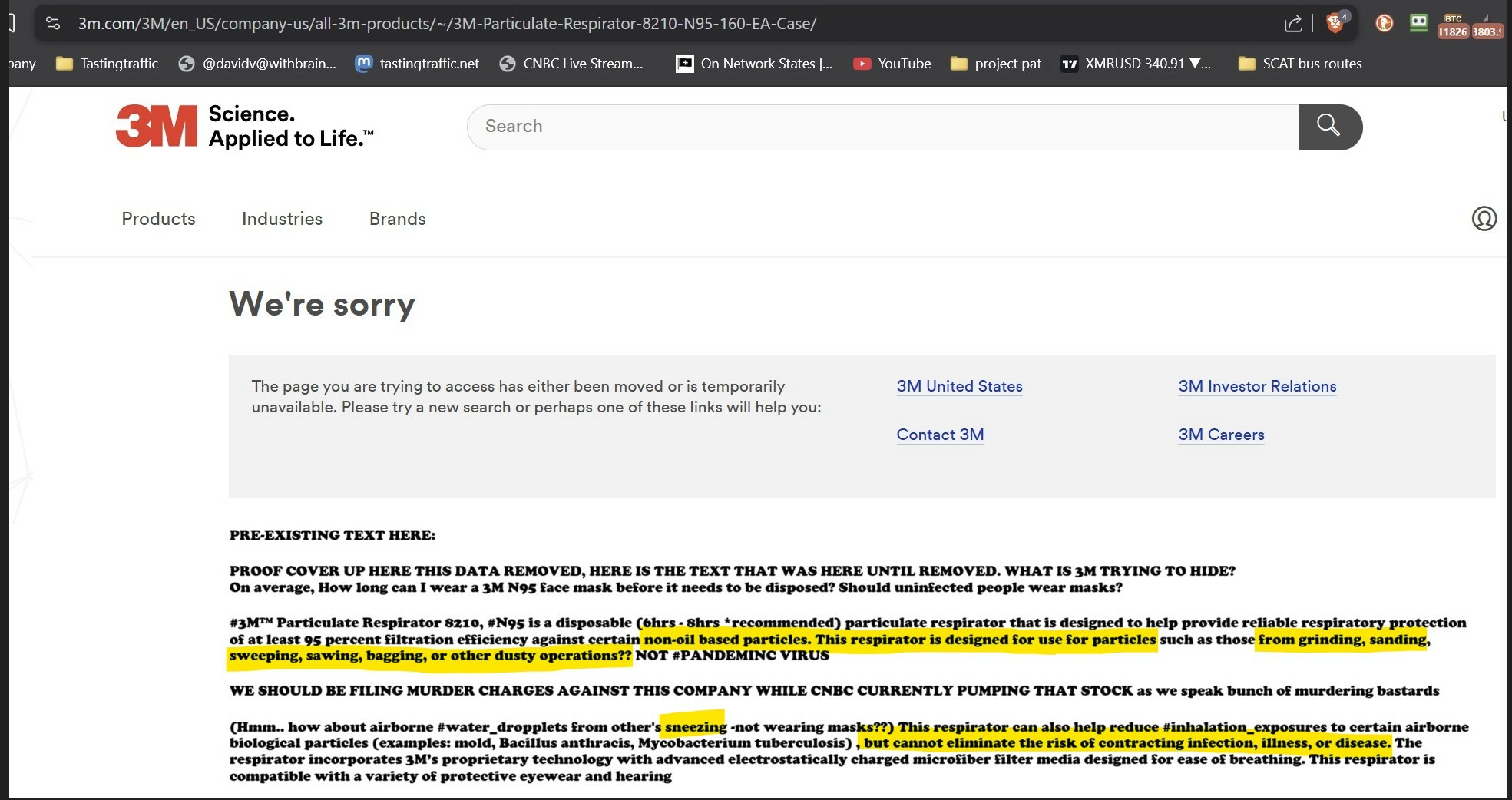
Task: Click into the 3M Search field
Action: pos(883,127)
